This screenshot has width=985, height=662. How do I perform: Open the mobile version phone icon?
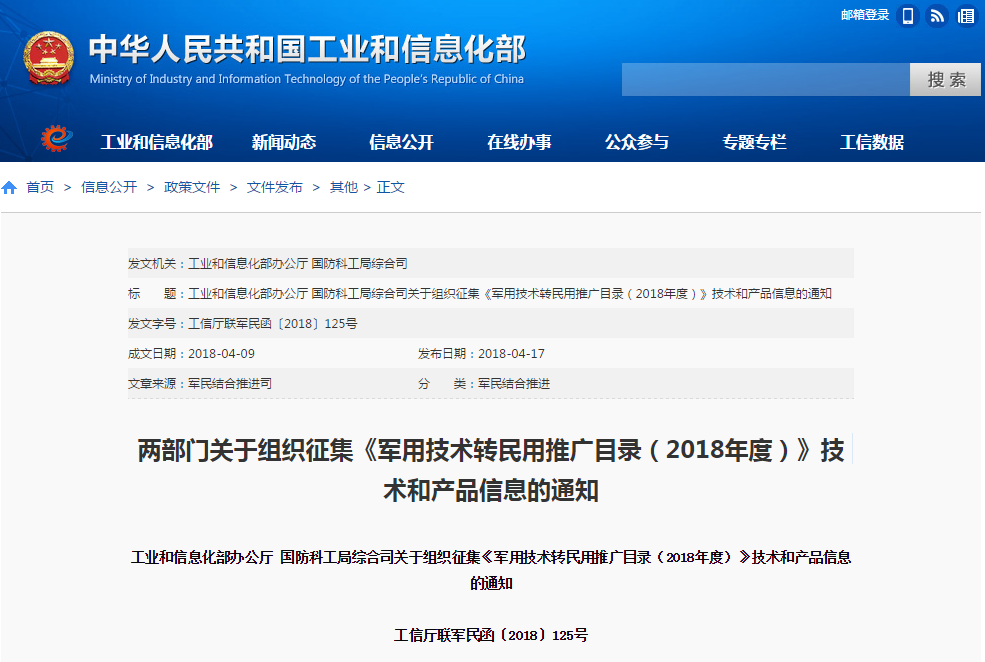(908, 16)
